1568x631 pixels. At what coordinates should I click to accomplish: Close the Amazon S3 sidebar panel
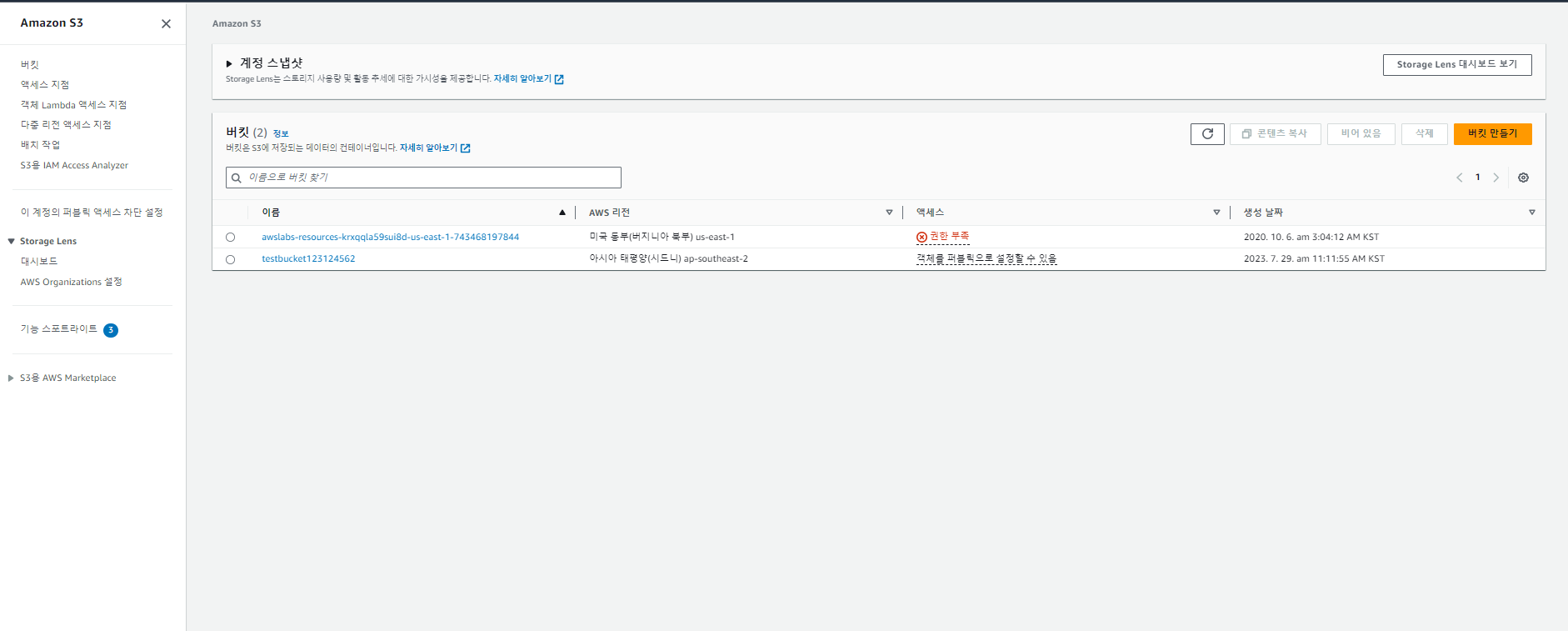[166, 23]
